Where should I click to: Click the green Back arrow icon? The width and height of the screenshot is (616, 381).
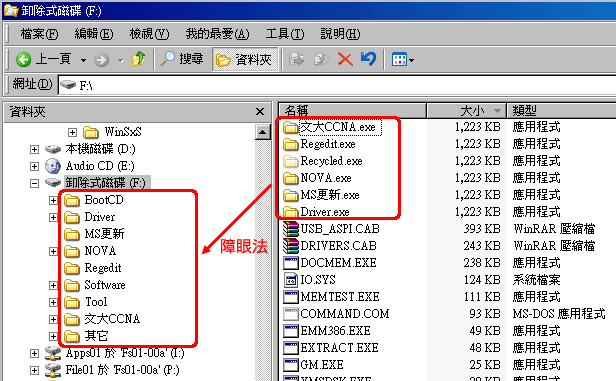23,60
